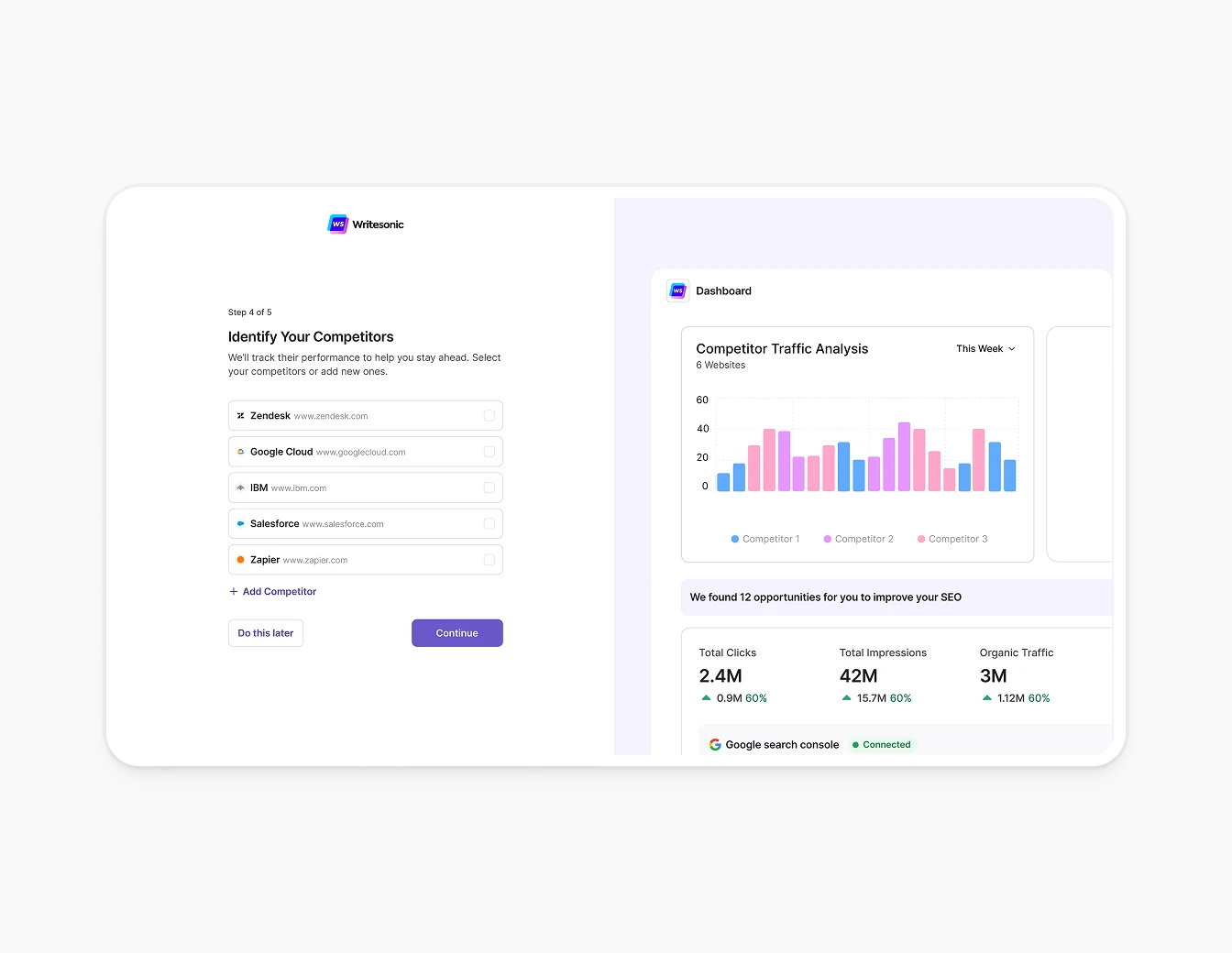Enable the Salesforce competitor checkbox

pos(489,523)
